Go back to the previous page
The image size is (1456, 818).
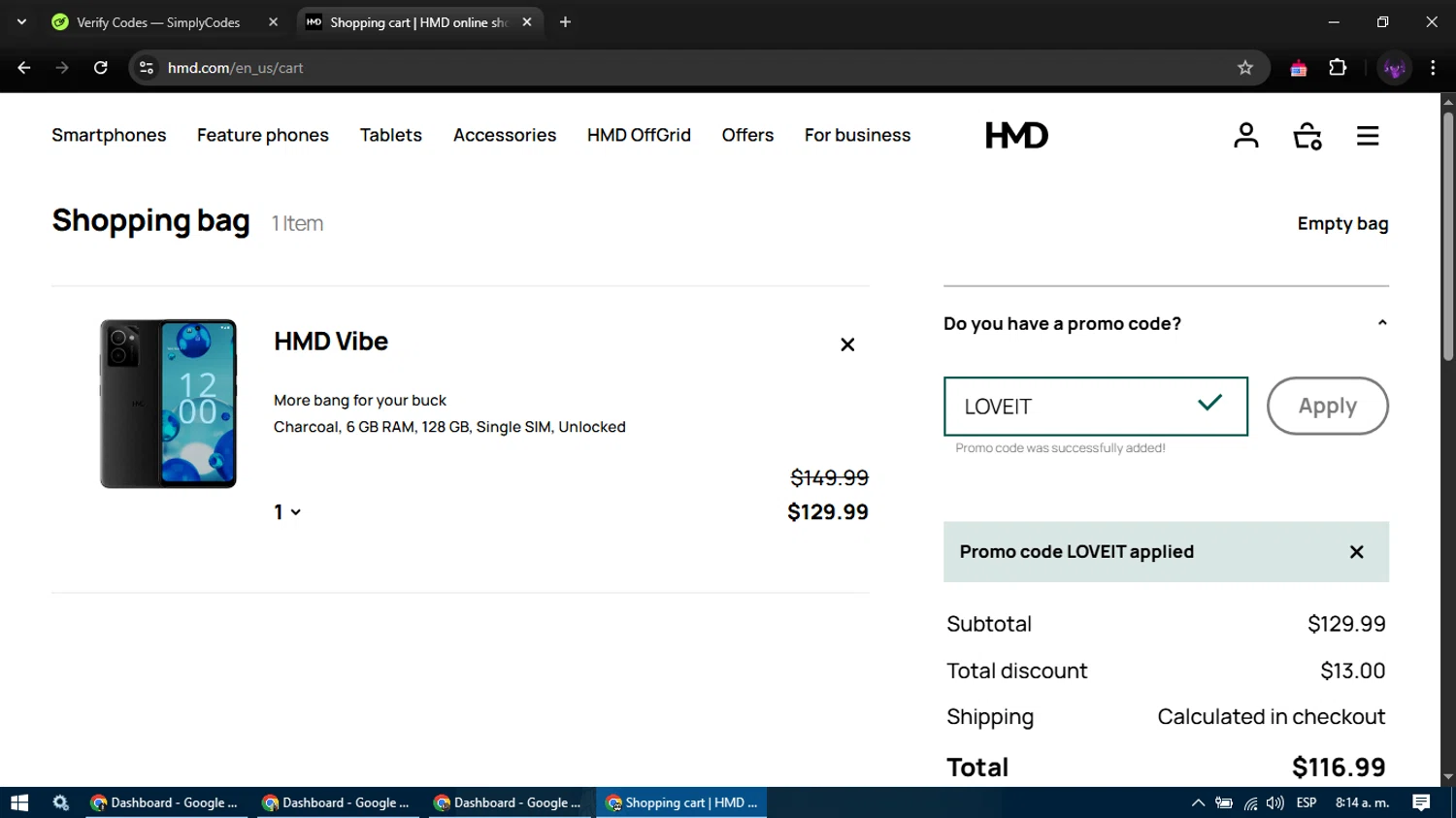point(24,68)
